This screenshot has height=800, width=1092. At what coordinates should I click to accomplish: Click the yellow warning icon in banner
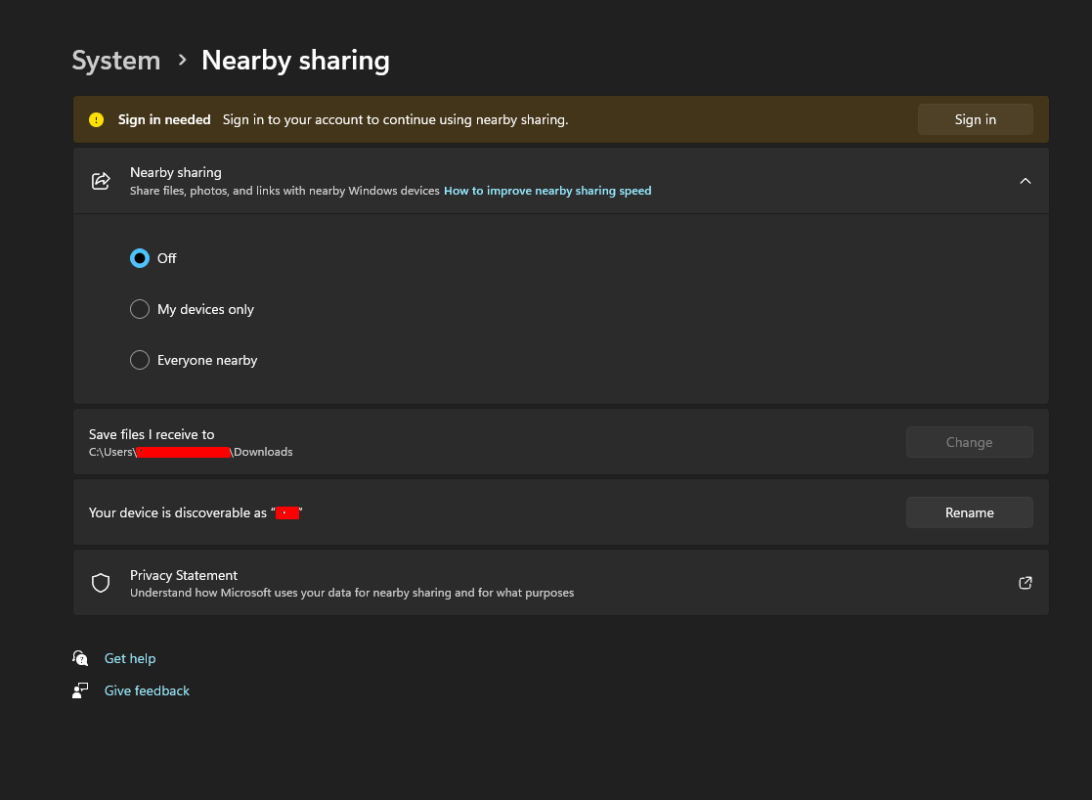(x=97, y=120)
